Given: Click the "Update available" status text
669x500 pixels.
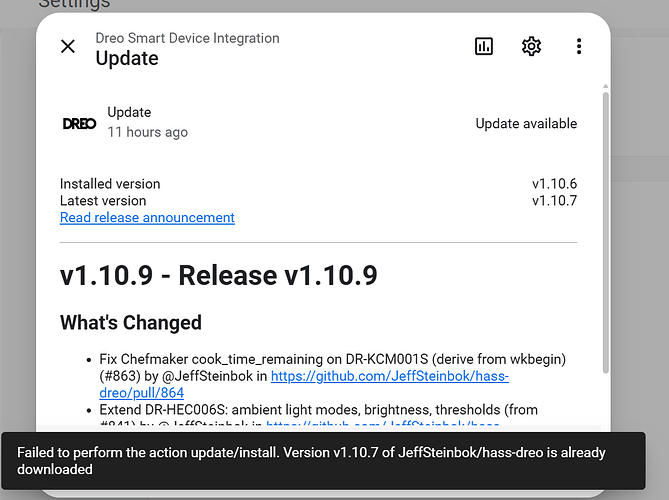Looking at the screenshot, I should 526,124.
